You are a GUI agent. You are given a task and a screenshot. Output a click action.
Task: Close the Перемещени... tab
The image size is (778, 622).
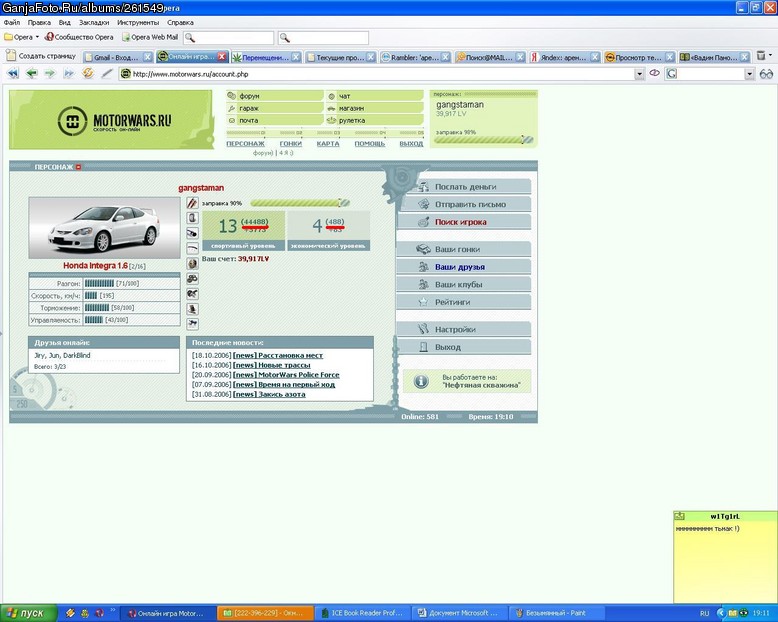click(x=296, y=57)
